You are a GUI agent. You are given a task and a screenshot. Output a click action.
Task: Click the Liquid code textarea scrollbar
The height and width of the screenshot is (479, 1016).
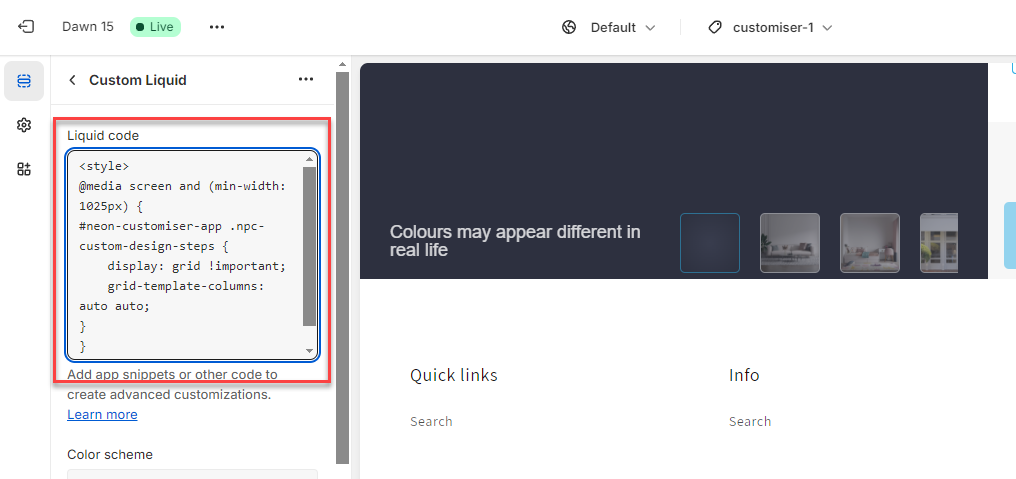[x=309, y=245]
